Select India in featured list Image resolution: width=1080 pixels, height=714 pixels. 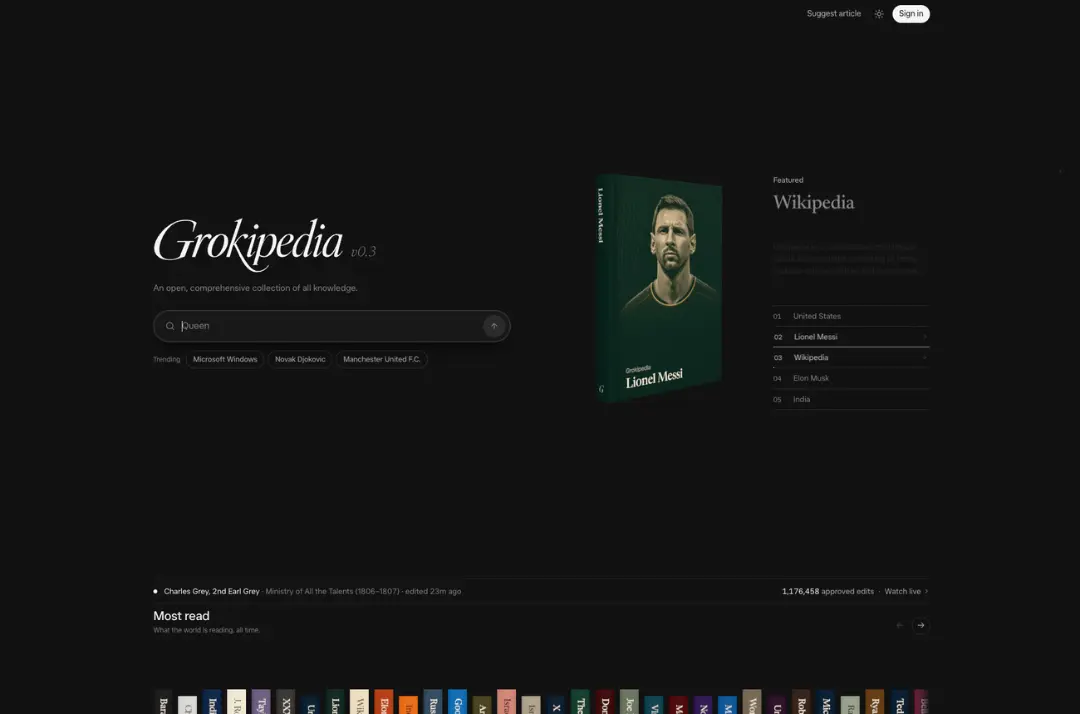[x=851, y=399]
